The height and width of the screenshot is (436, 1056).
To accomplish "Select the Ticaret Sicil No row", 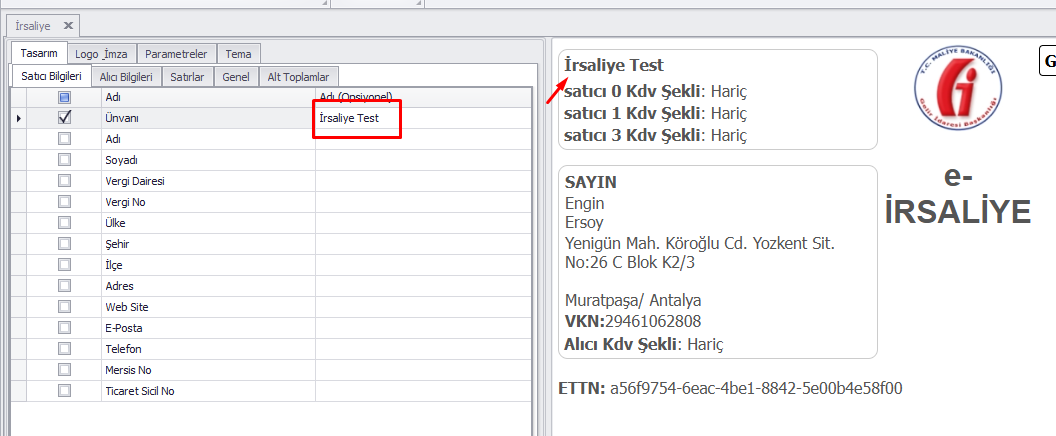I will pos(139,391).
